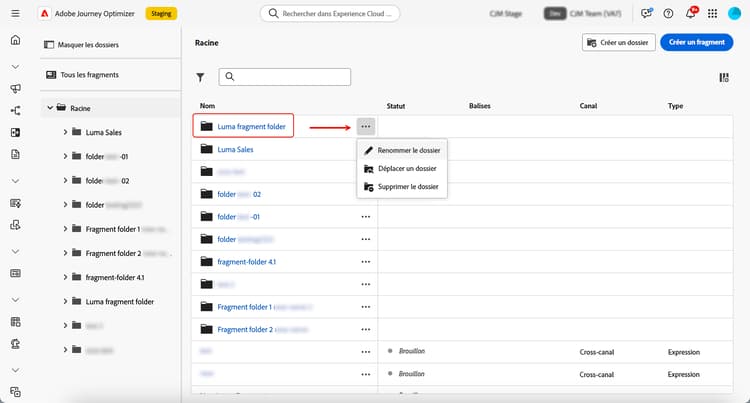
Task: Open Campaigns megaphone icon in sidebar
Action: click(x=15, y=88)
